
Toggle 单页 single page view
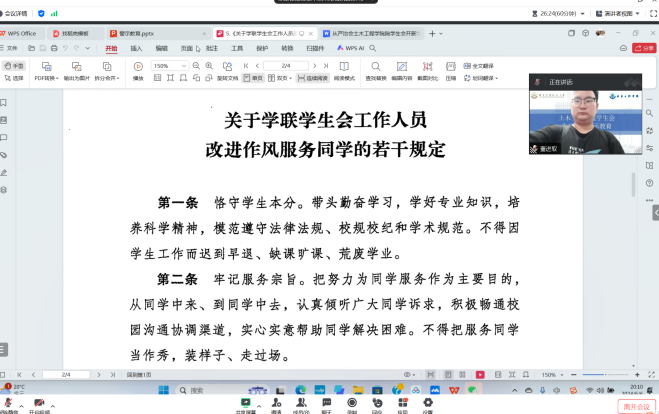[254, 77]
